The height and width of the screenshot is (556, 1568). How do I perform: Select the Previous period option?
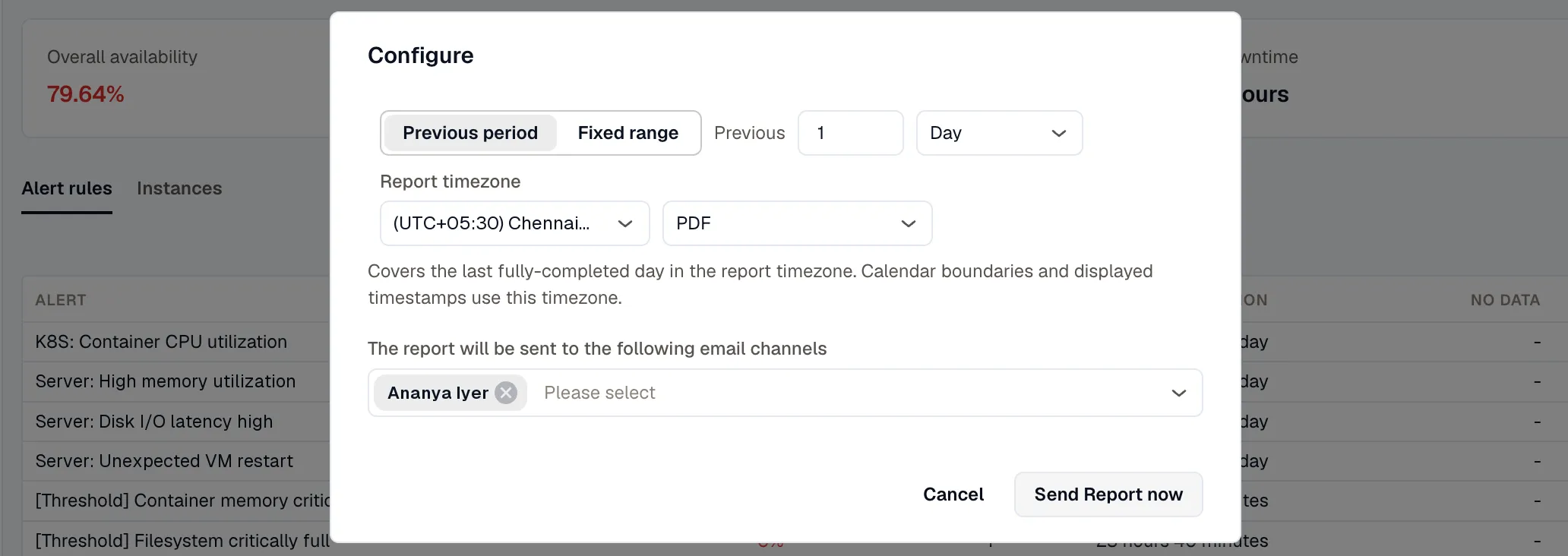[x=470, y=133]
